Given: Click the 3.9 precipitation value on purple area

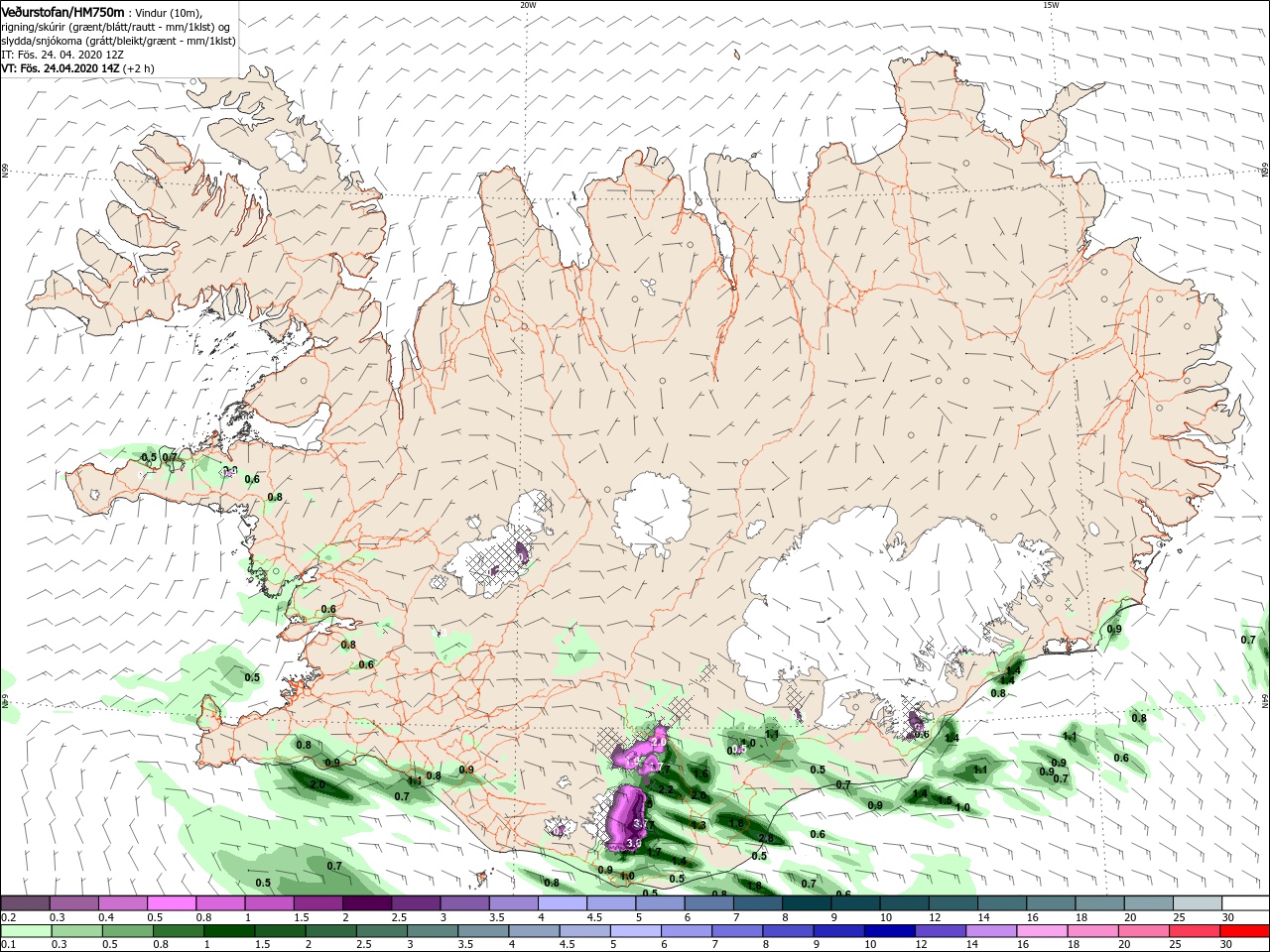Looking at the screenshot, I should pos(635,843).
